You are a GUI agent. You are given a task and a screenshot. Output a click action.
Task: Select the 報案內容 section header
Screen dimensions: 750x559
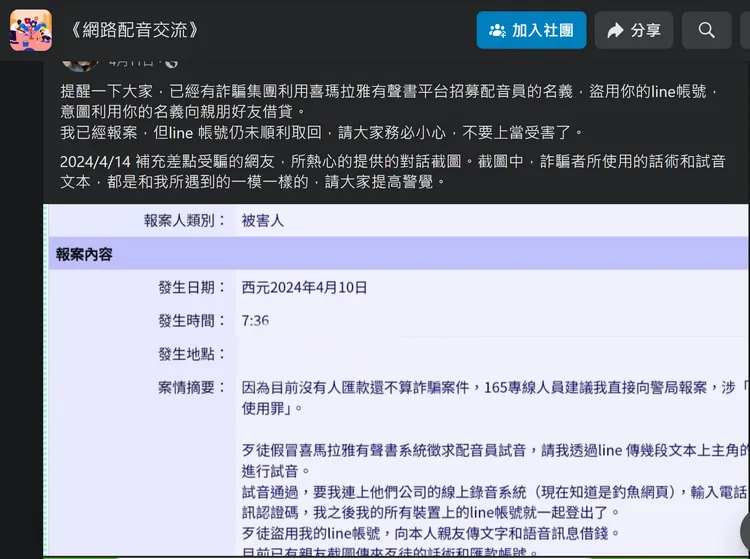pyautogui.click(x=84, y=254)
